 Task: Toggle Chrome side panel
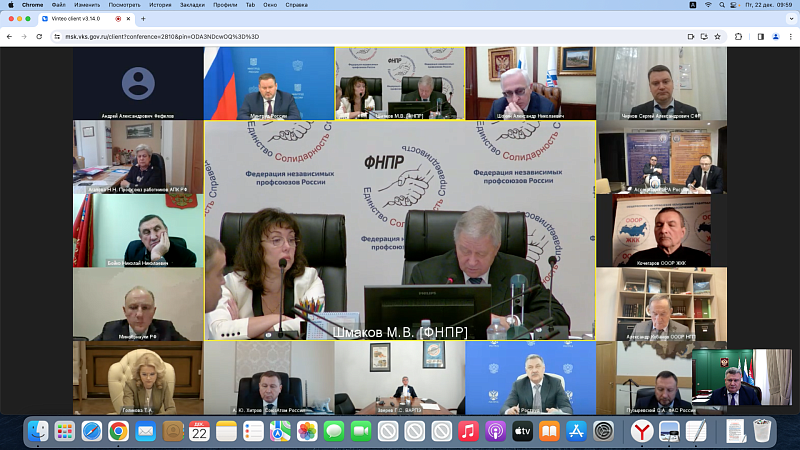click(761, 37)
